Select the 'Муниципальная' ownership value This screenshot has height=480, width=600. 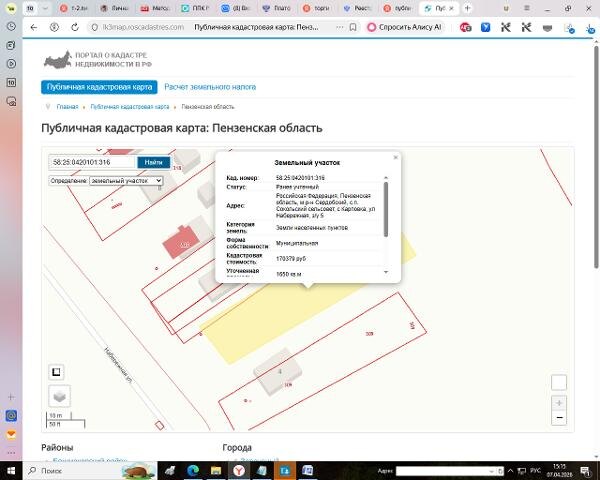tap(297, 243)
